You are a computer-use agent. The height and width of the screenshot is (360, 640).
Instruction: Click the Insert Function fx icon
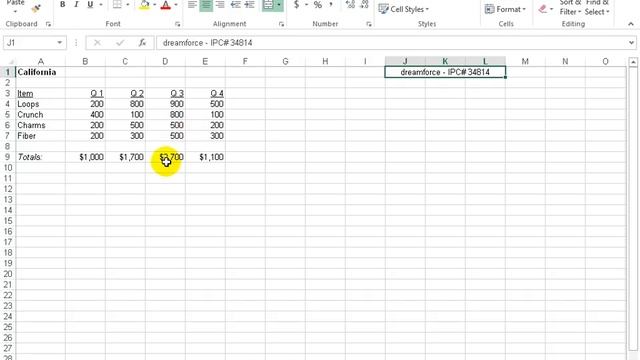coord(142,43)
